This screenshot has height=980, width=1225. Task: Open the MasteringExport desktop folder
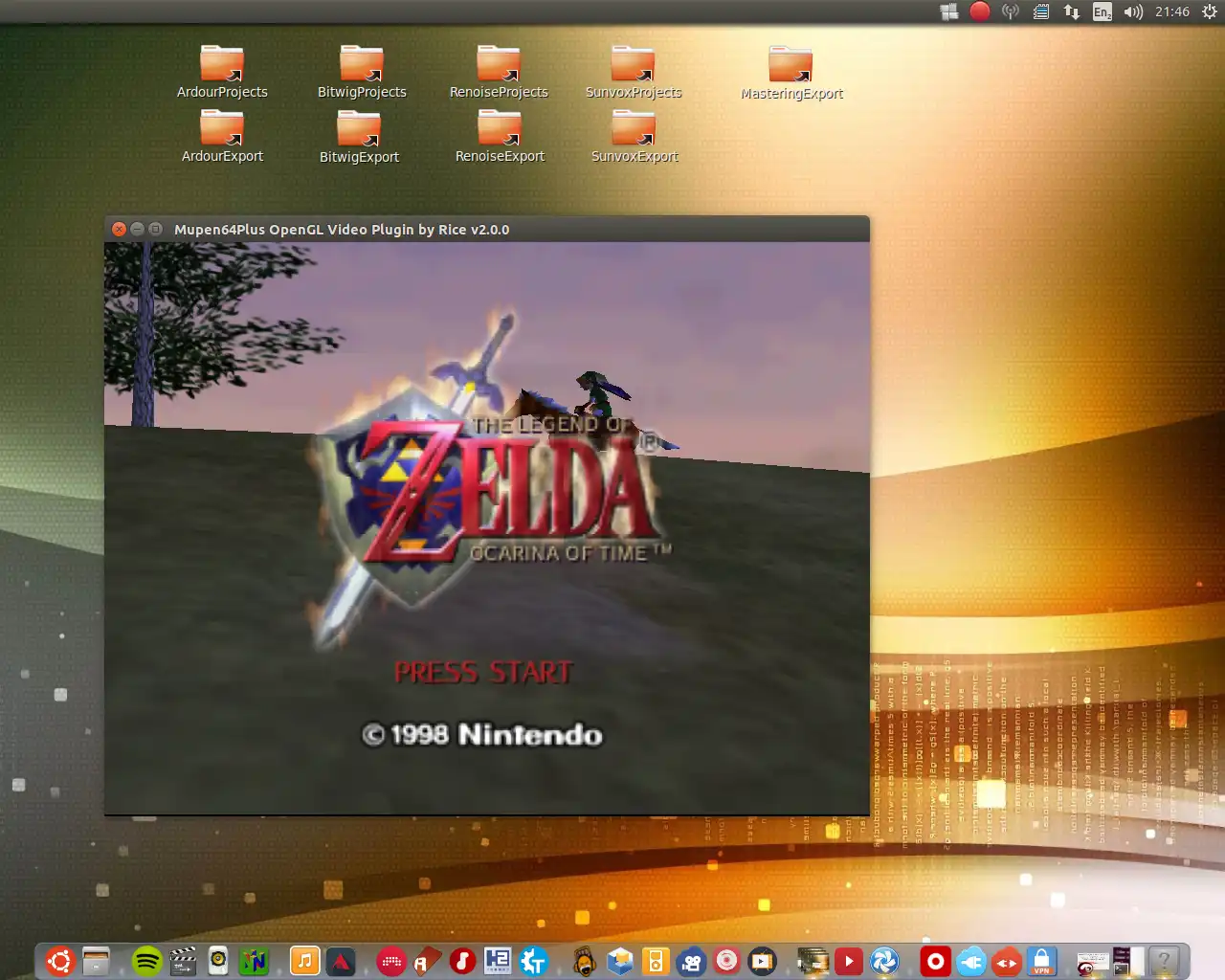pos(791,73)
